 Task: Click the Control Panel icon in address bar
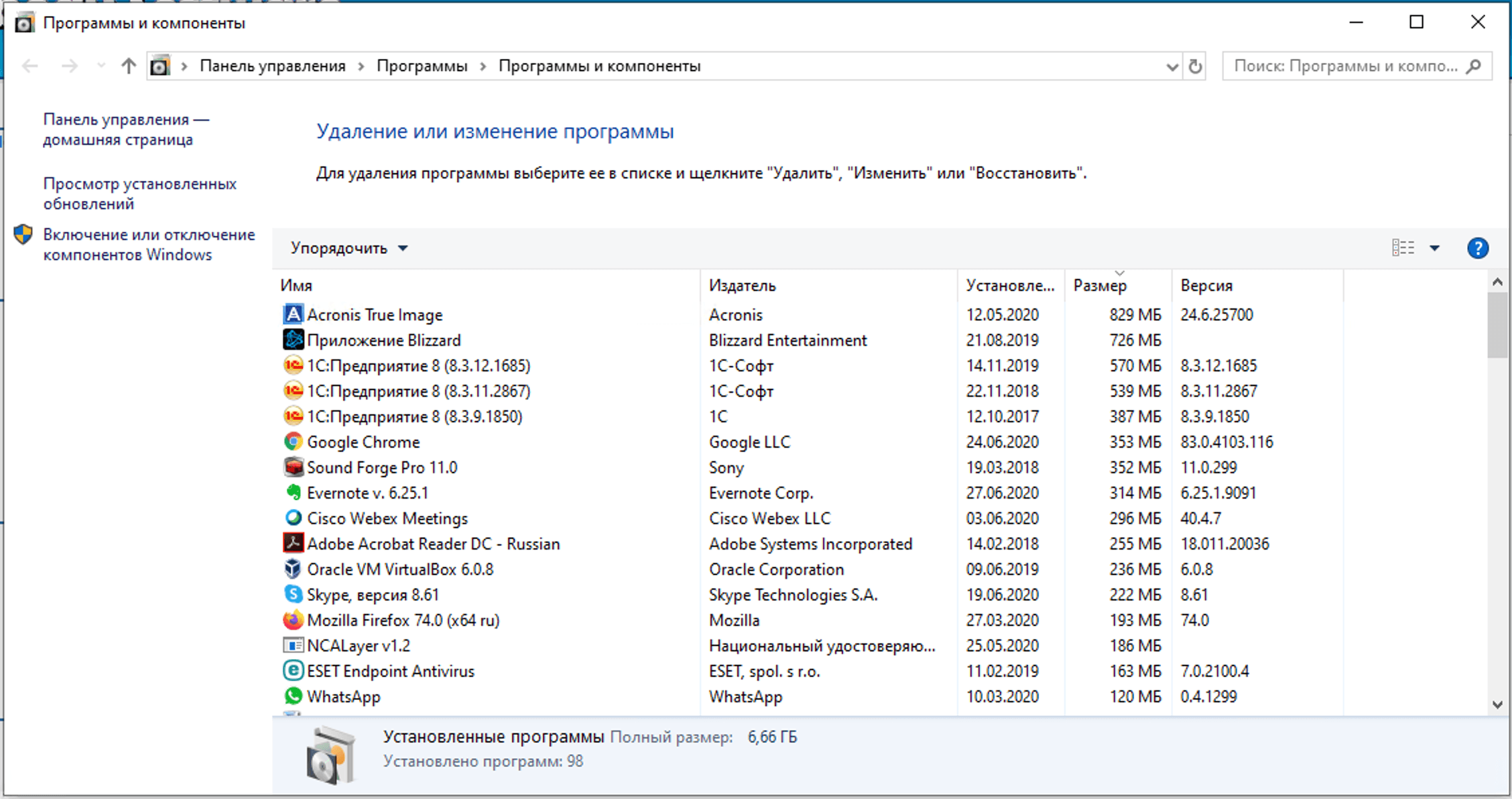coord(160,66)
